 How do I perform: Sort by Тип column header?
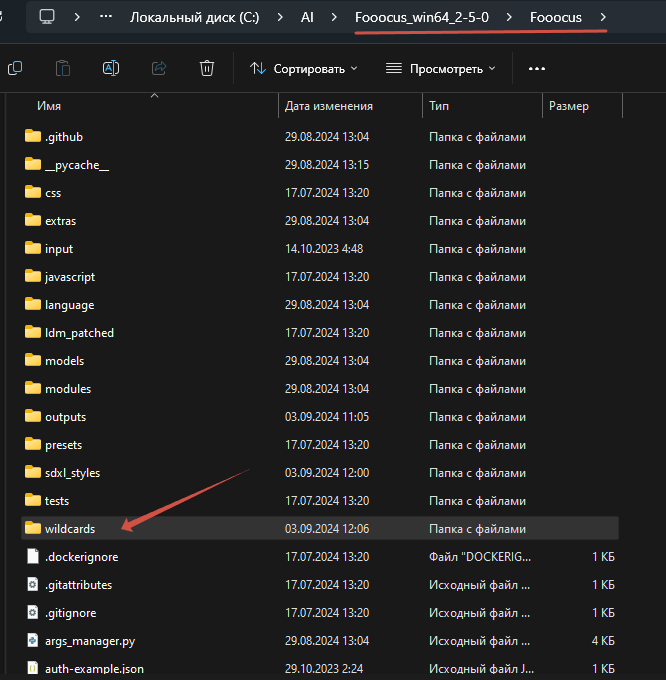pyautogui.click(x=439, y=106)
